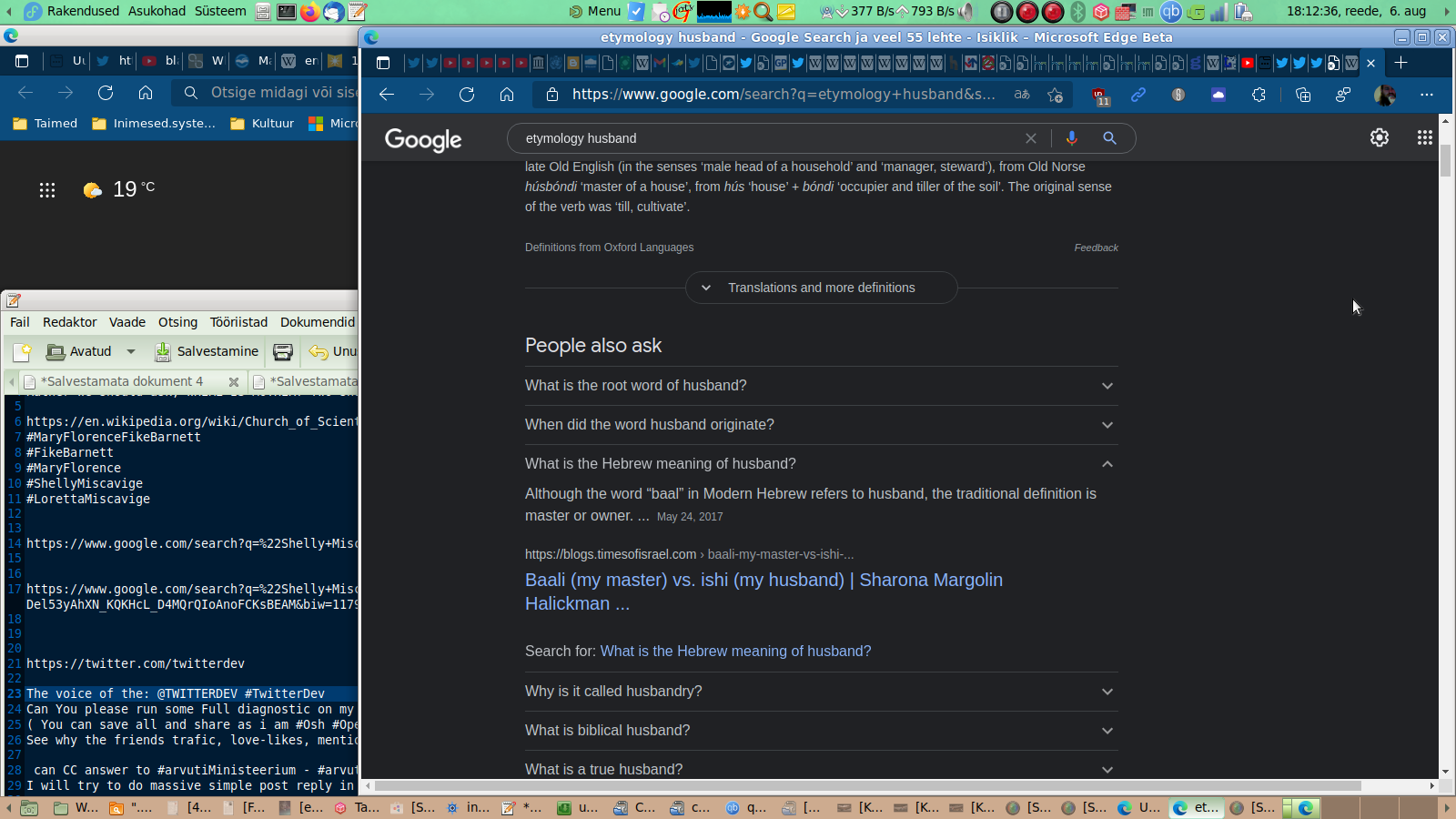Open the Redaktor menu in text editor

(69, 322)
